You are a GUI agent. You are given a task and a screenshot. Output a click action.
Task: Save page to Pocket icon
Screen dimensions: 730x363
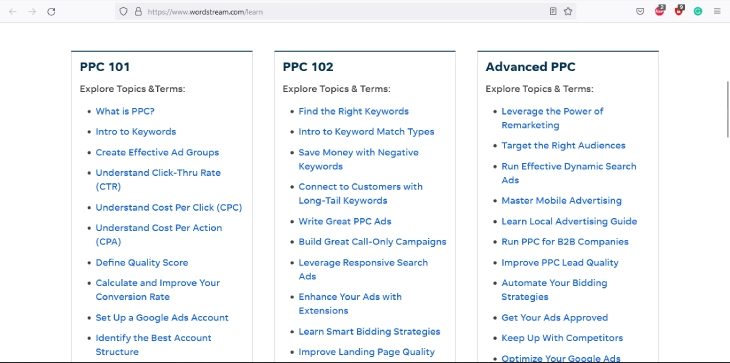(640, 12)
